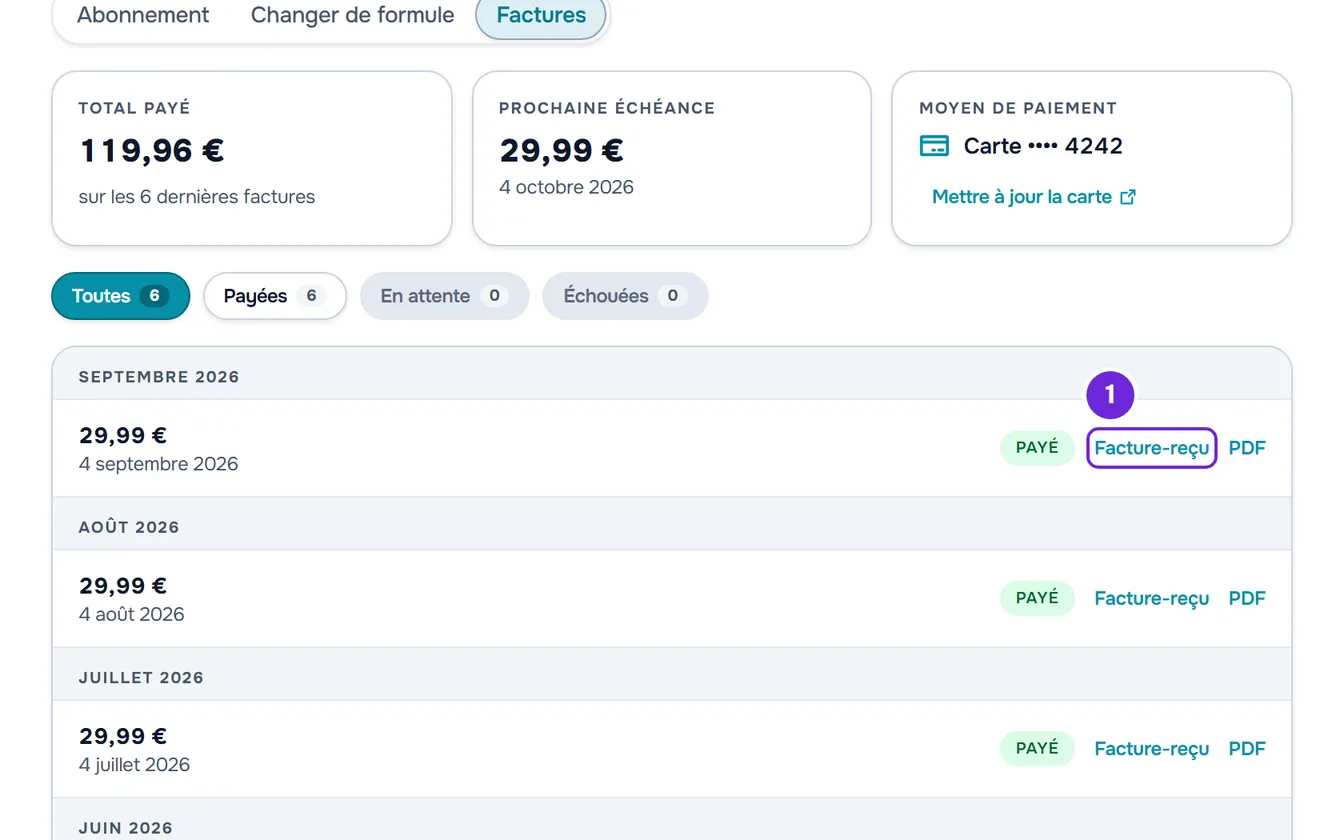Filter invoices by Payées

coord(275,296)
